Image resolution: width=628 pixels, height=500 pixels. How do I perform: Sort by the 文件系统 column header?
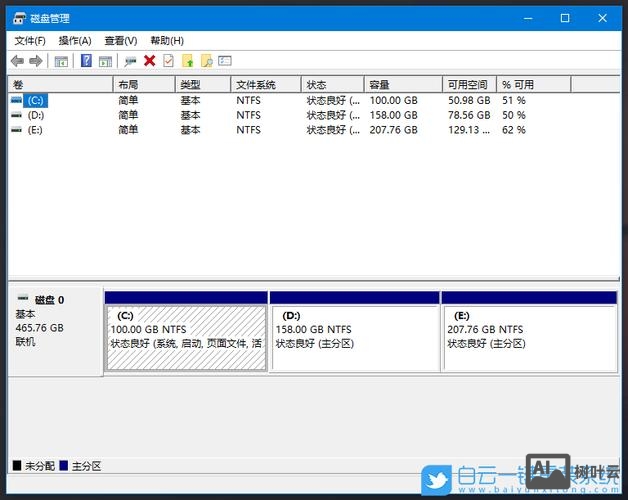(x=266, y=85)
